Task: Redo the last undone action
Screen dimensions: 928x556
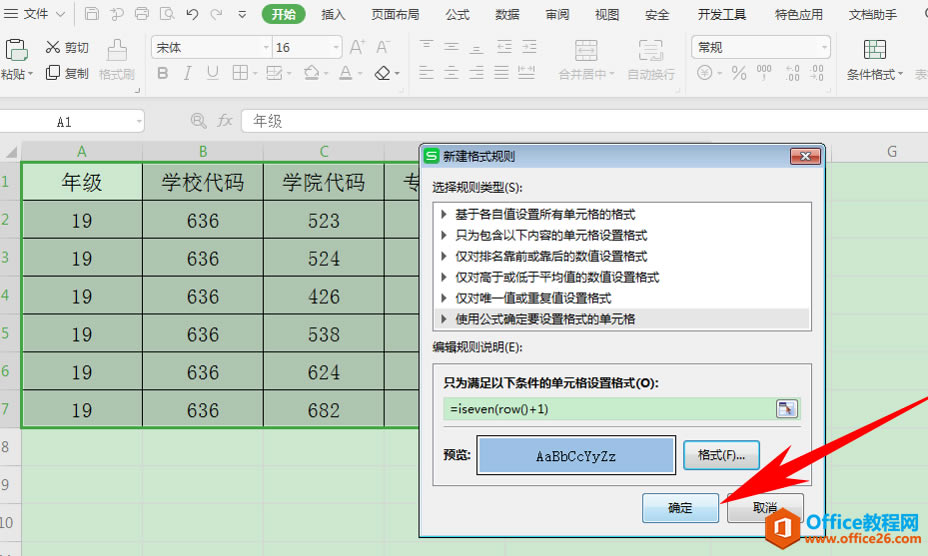Action: click(217, 14)
